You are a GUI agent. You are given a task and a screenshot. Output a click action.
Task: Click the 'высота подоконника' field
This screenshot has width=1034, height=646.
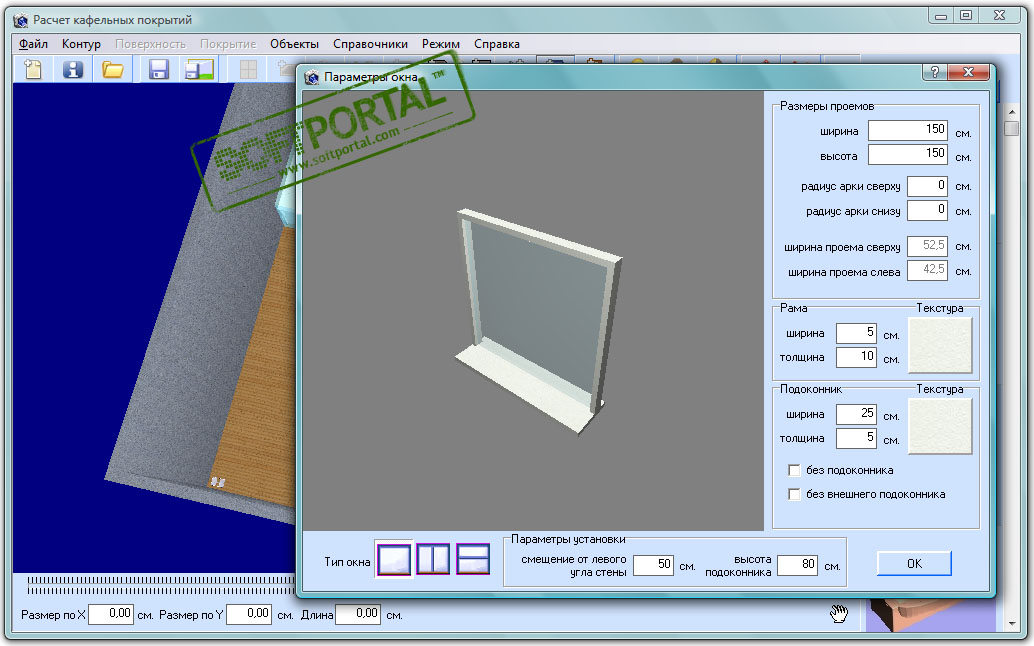click(797, 565)
